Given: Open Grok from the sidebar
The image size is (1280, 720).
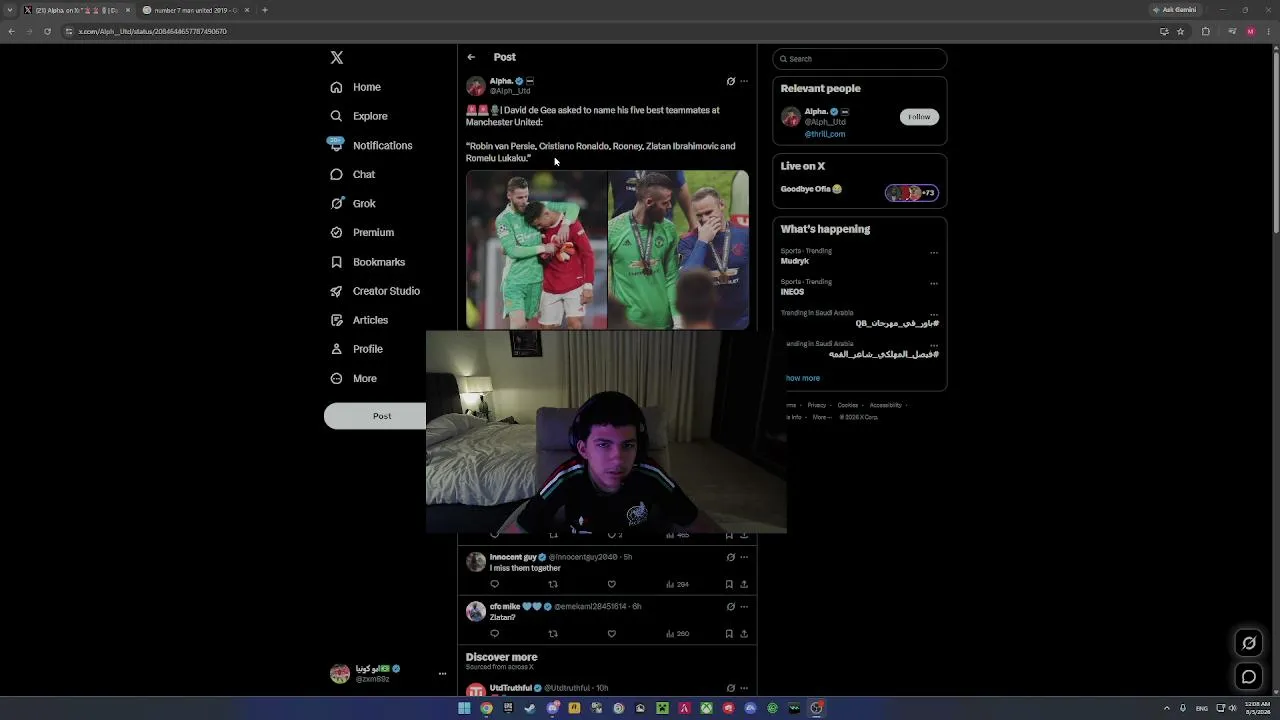Looking at the screenshot, I should point(353,203).
